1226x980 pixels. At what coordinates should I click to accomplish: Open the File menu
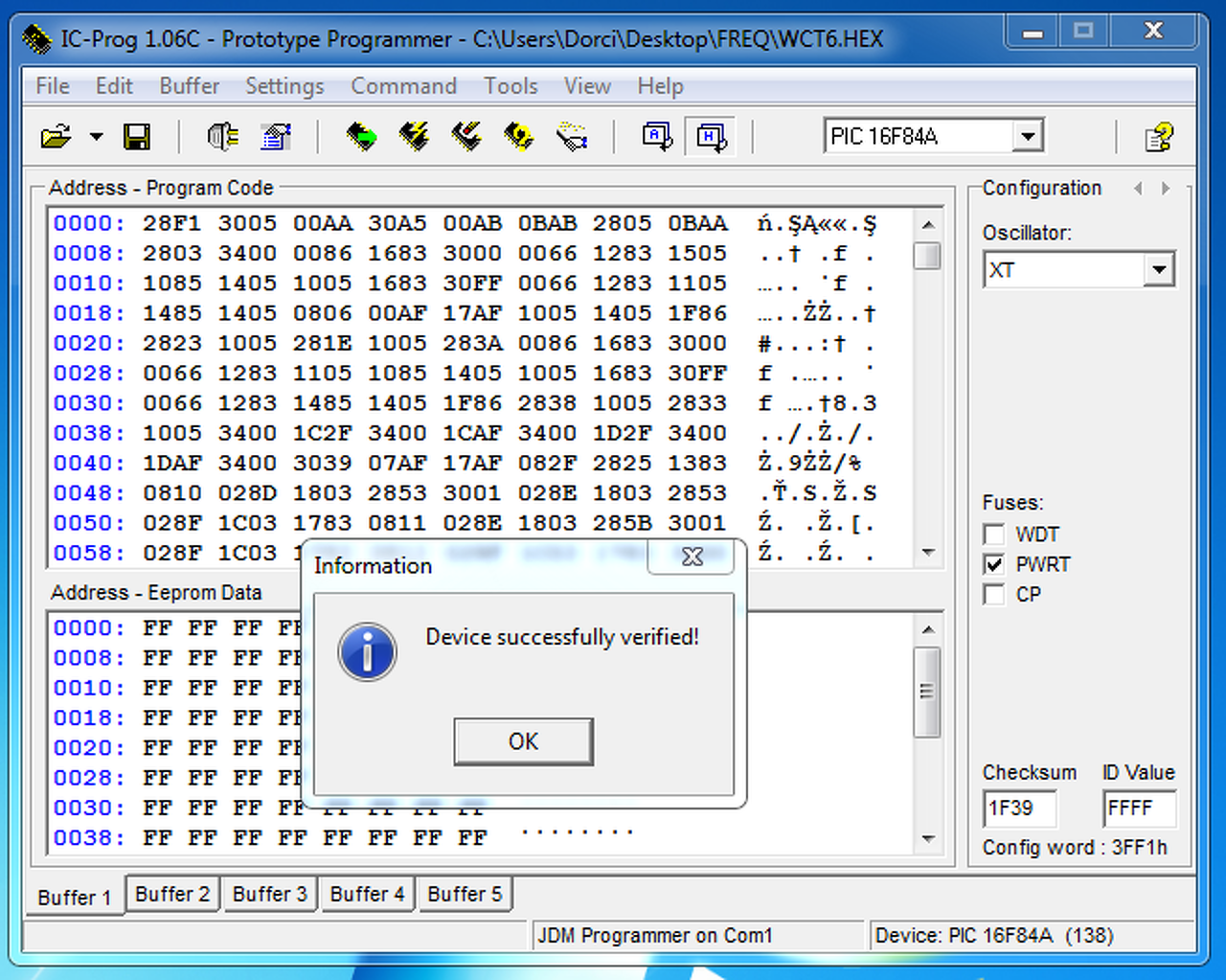pos(53,86)
